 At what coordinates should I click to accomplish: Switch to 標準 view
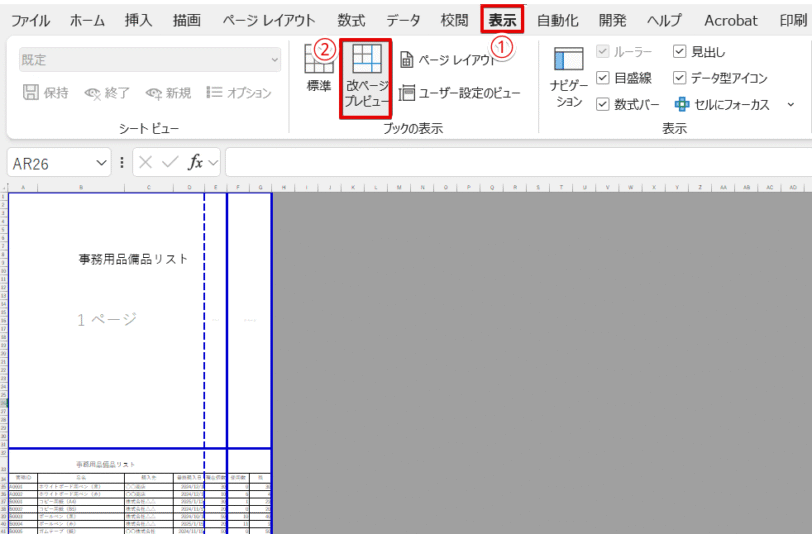(319, 69)
